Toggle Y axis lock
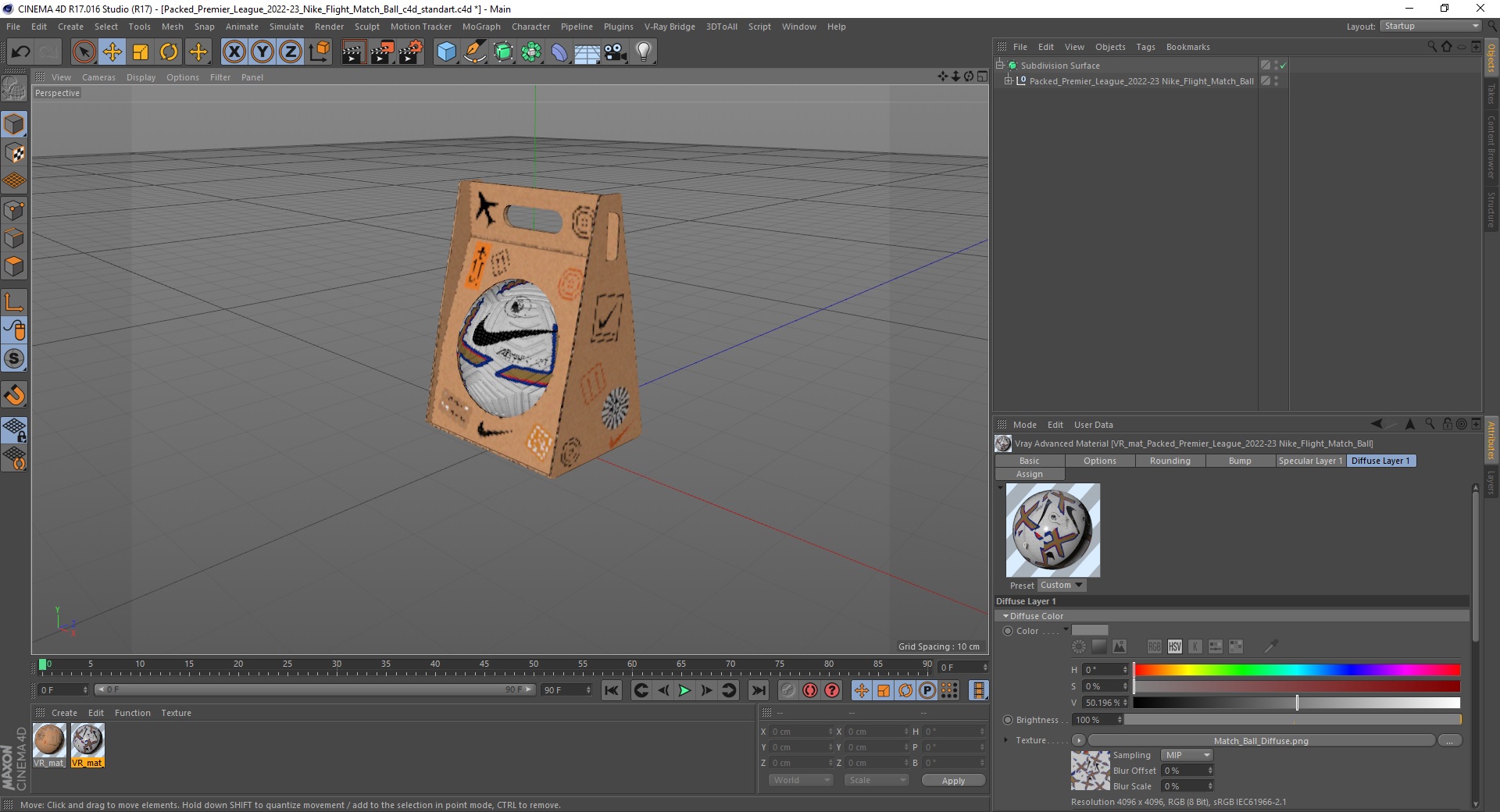The width and height of the screenshot is (1500, 812). coord(262,52)
